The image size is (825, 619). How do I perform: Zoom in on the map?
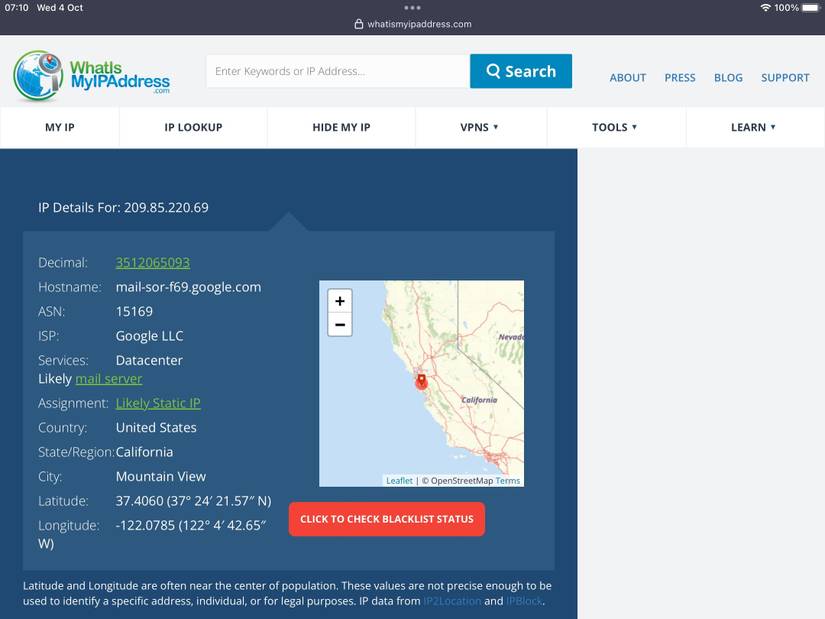click(339, 300)
